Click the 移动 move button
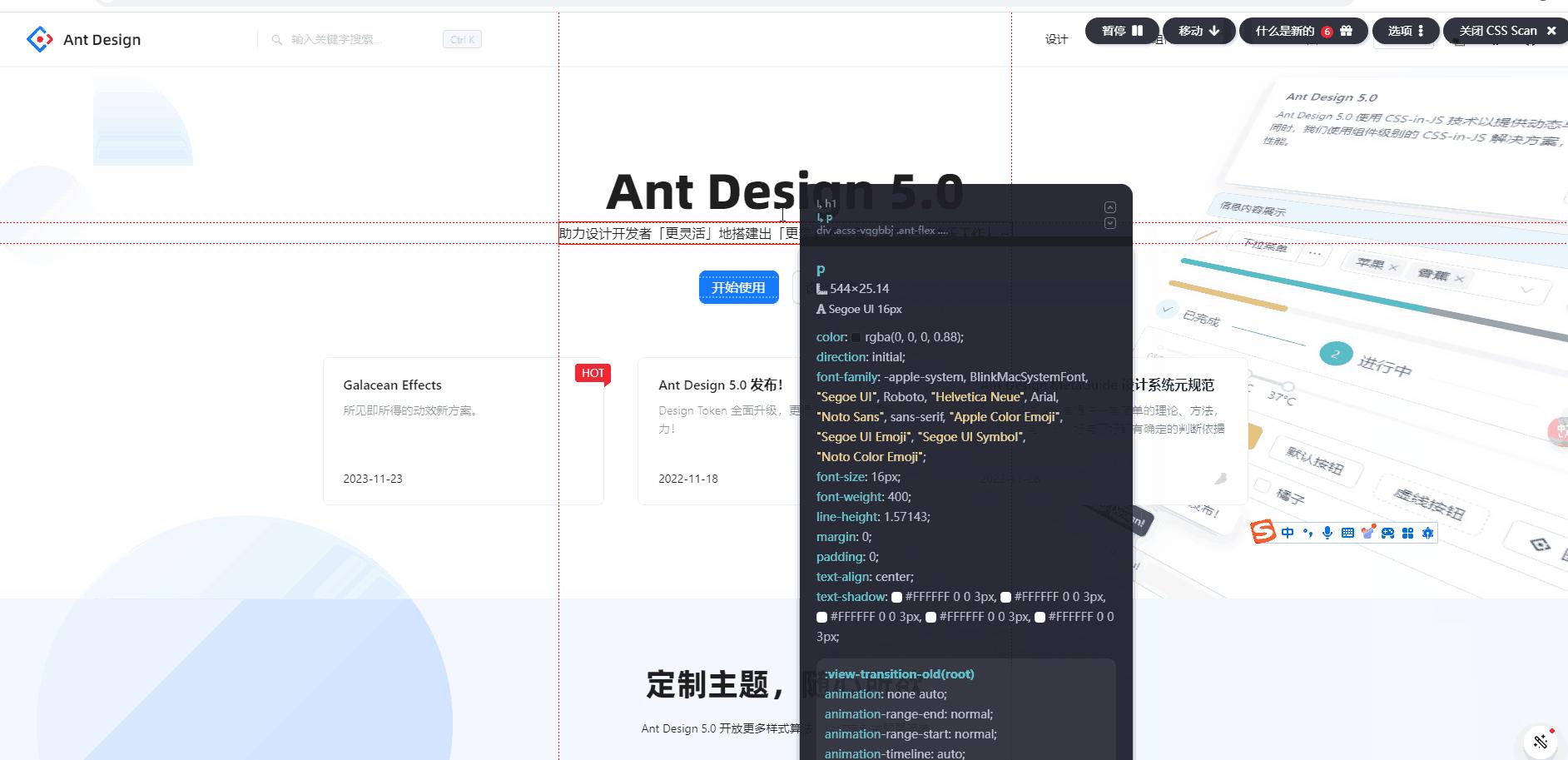The height and width of the screenshot is (760, 1568). click(1198, 31)
